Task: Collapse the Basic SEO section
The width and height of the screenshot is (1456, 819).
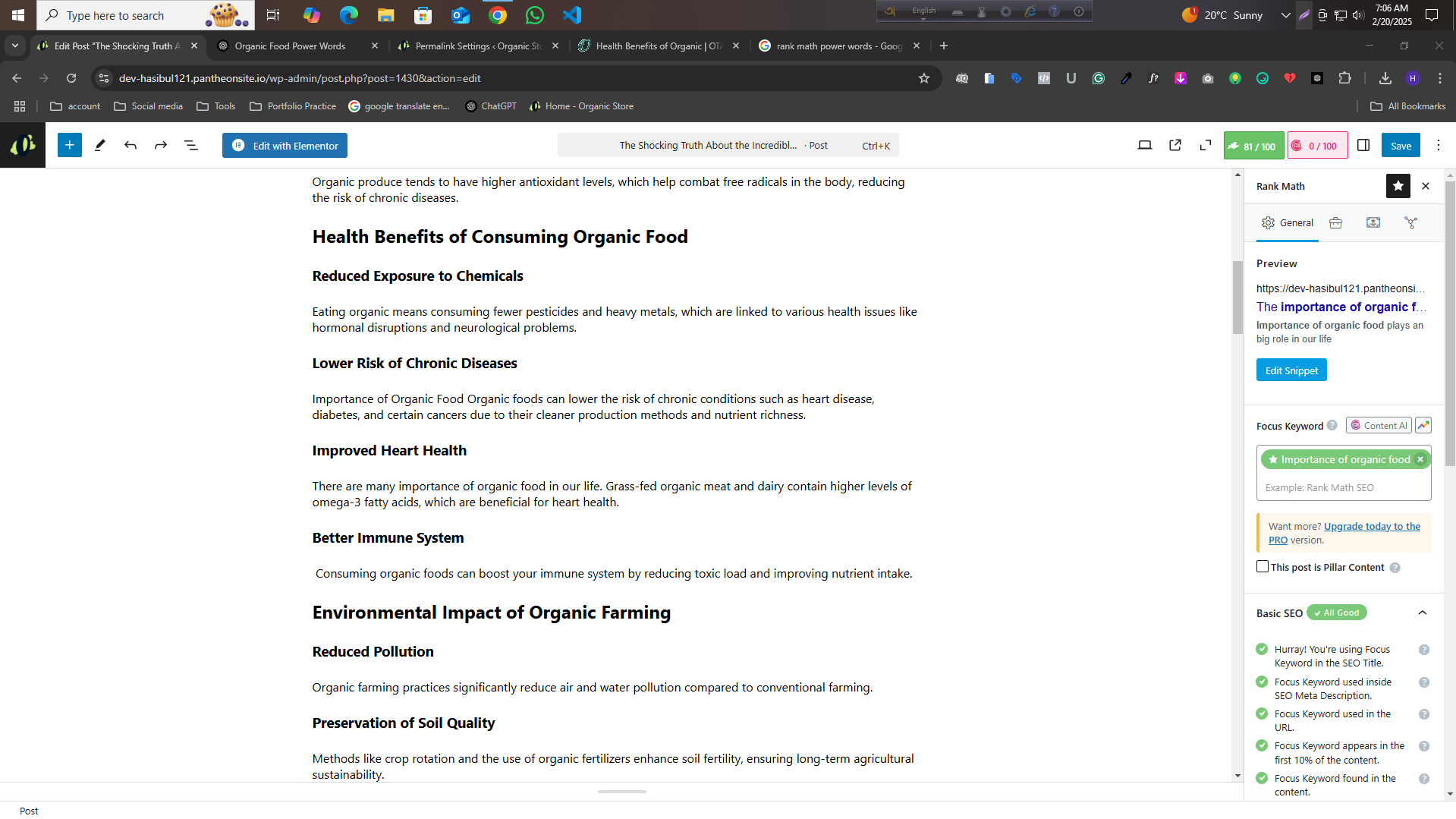Action: pos(1423,613)
